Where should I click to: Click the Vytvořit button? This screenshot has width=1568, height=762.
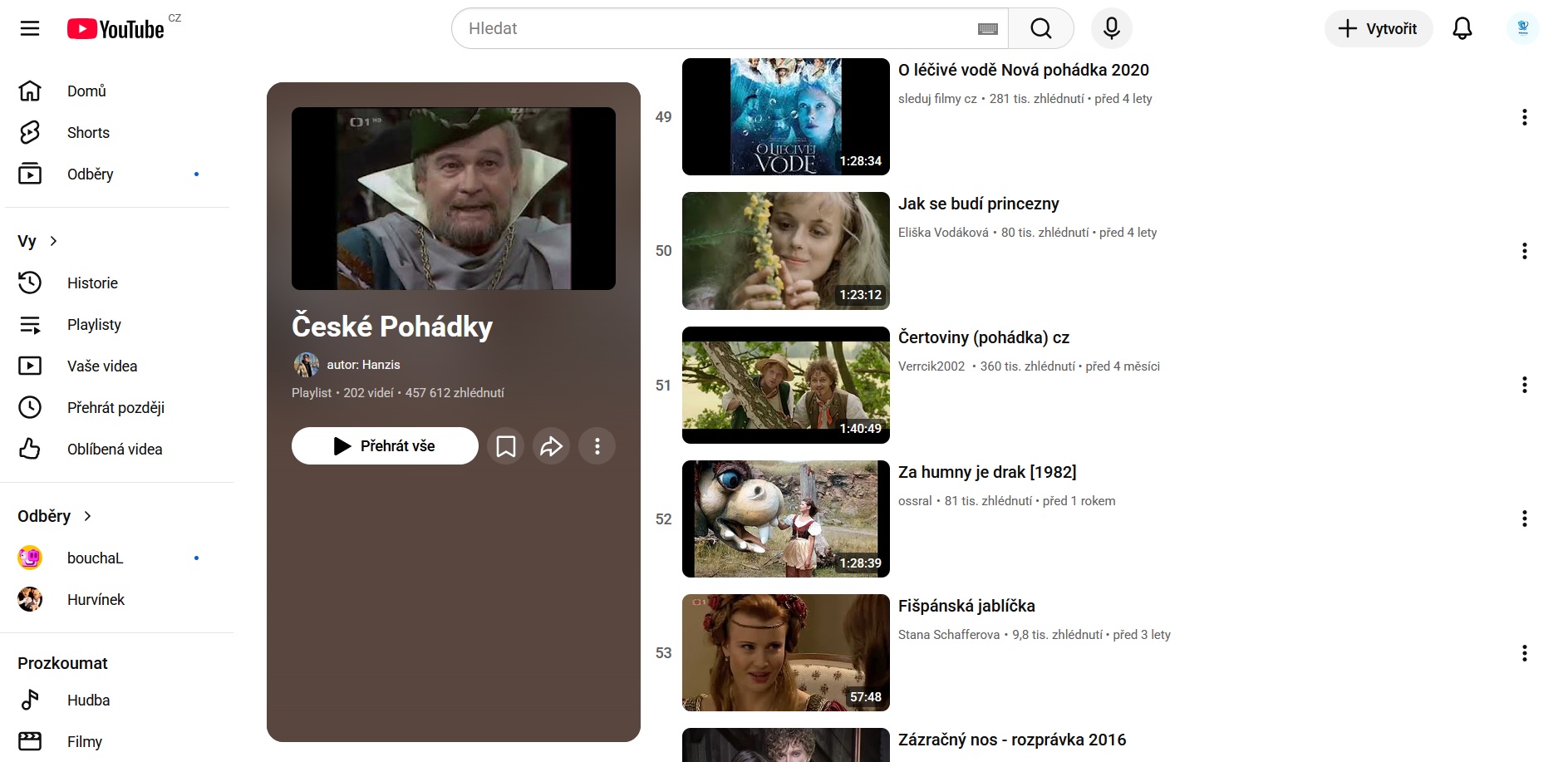(1378, 29)
